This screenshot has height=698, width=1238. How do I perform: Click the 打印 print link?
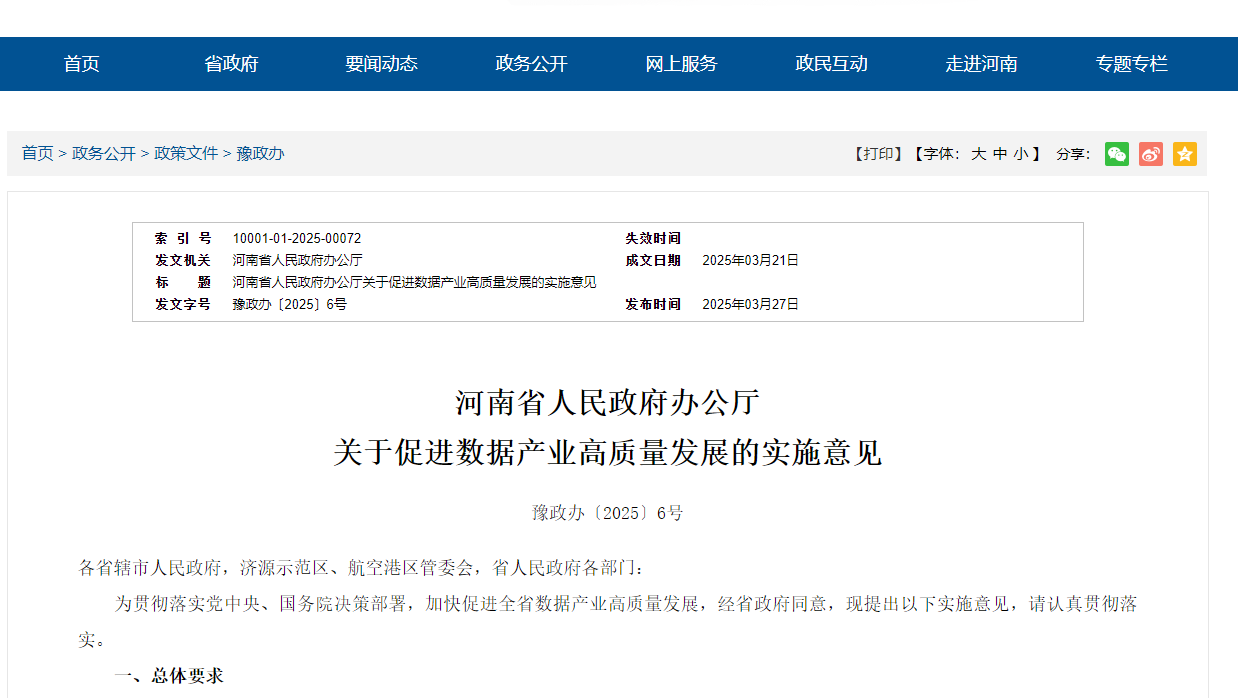pyautogui.click(x=879, y=154)
